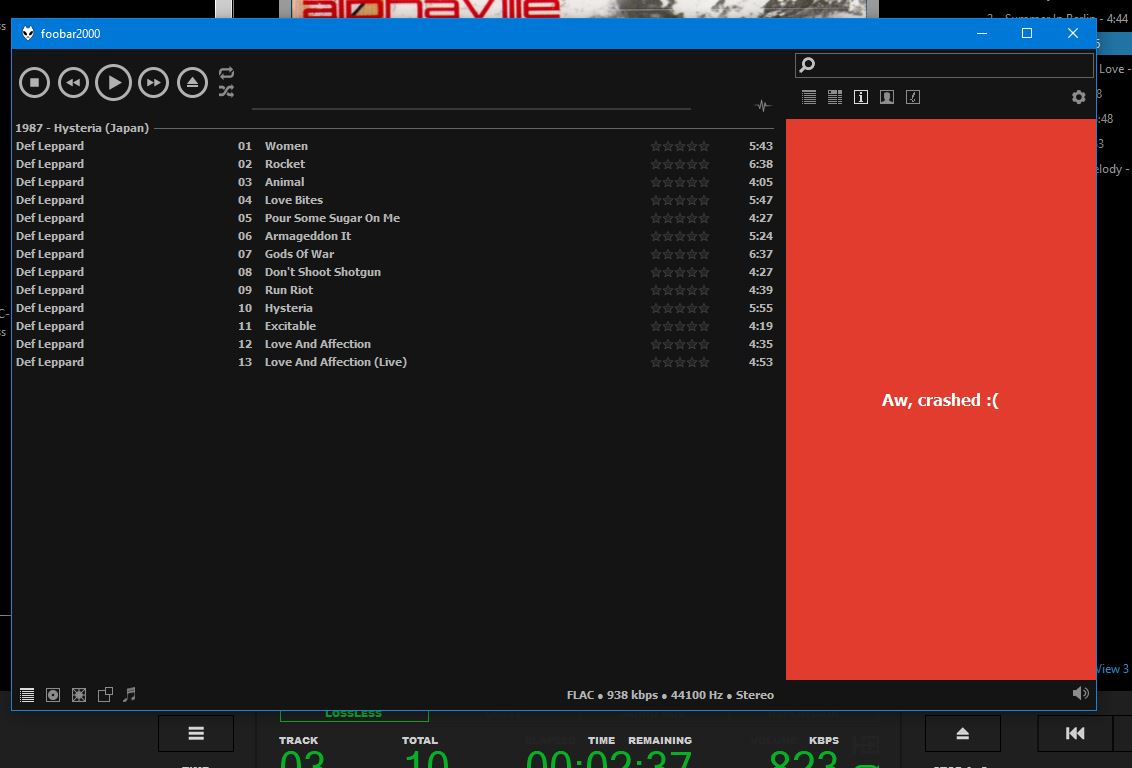Click the 5:43 duration of Women
The image size is (1132, 768).
coord(760,146)
